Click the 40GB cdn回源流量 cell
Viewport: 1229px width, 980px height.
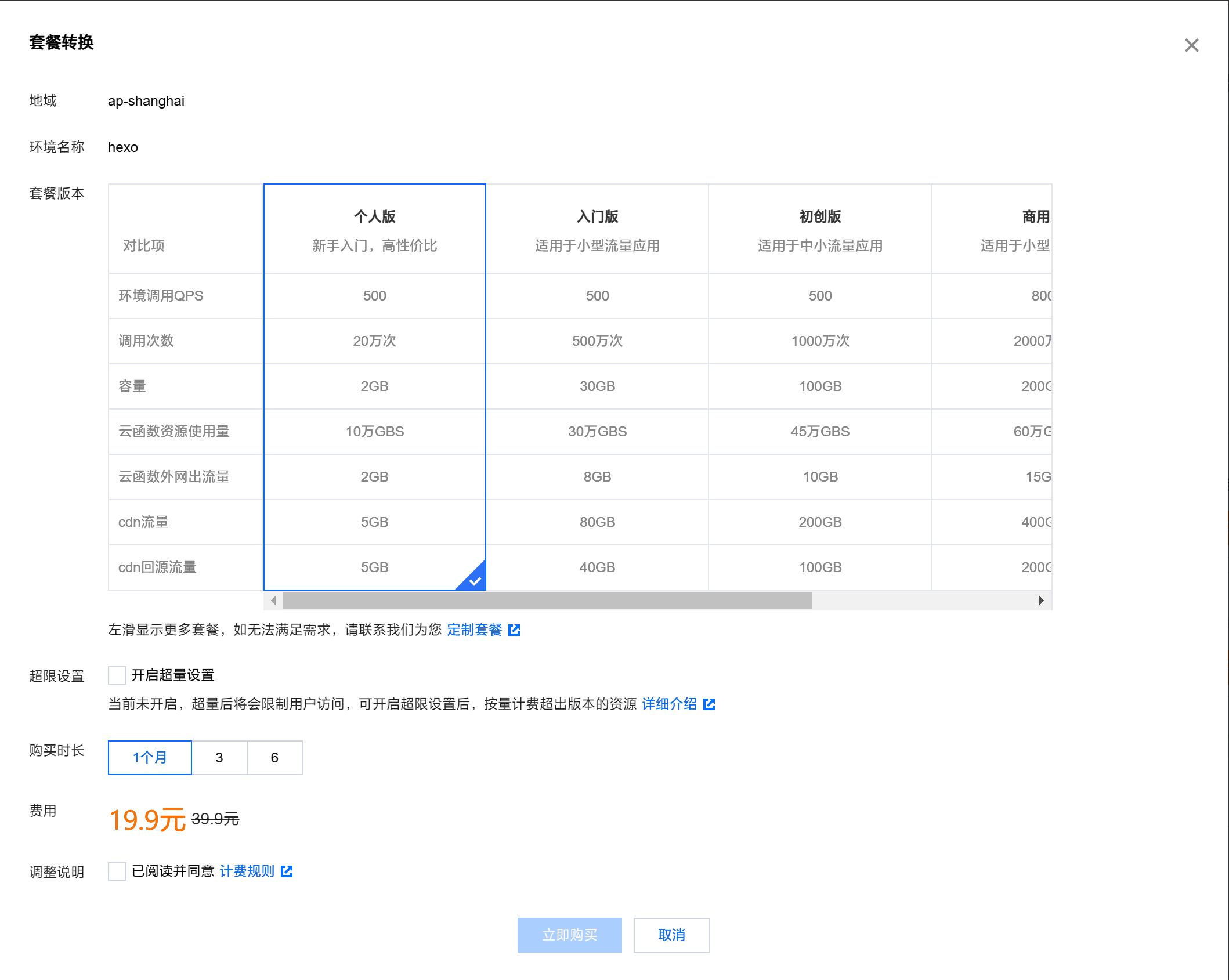coord(597,567)
